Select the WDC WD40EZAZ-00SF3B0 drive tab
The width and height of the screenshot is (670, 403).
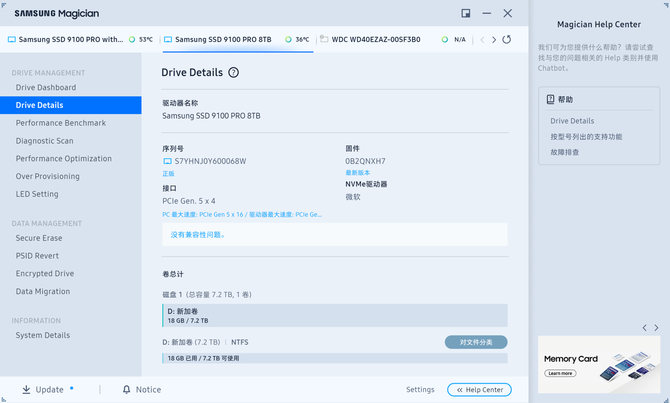point(393,39)
